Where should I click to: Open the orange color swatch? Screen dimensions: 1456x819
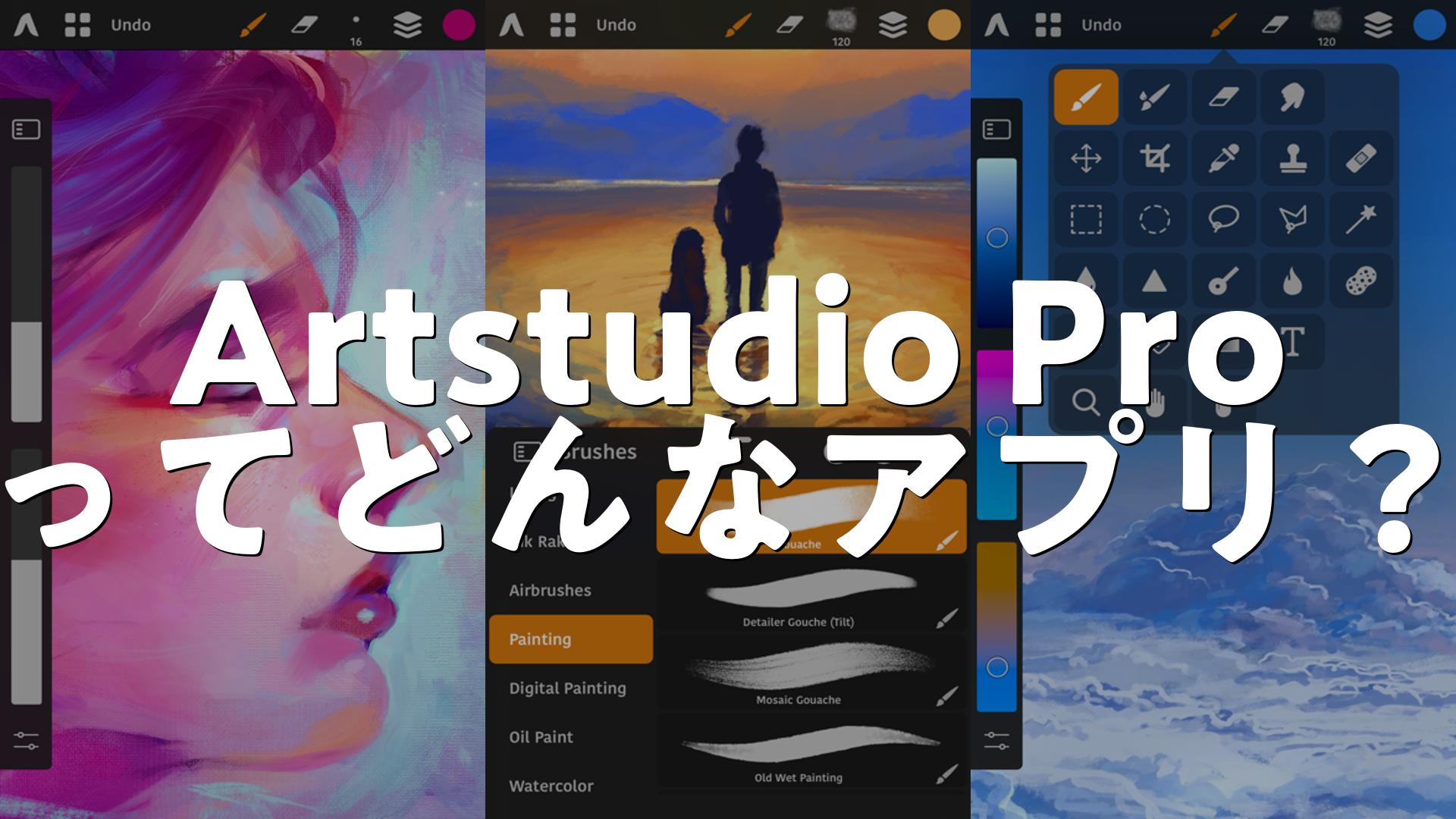(944, 25)
